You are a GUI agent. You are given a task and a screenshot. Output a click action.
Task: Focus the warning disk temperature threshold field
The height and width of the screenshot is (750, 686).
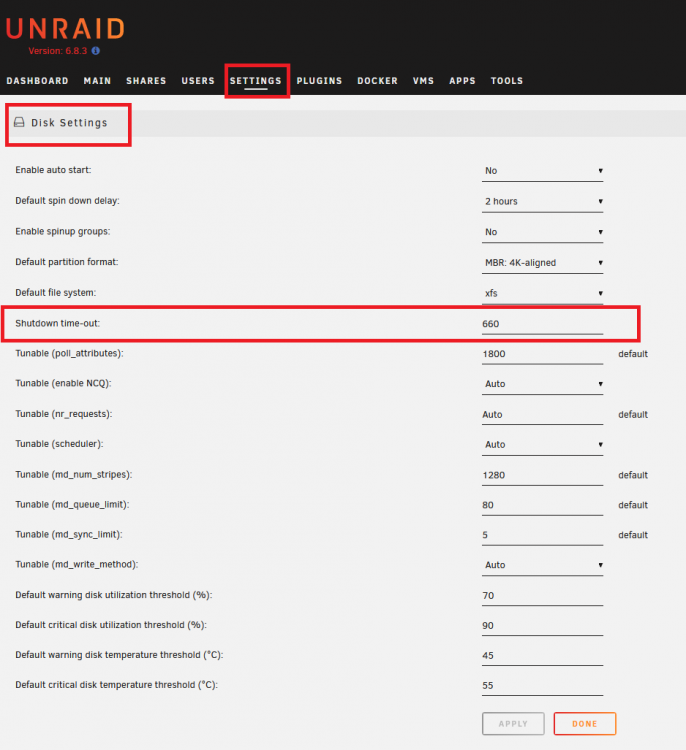(542, 655)
